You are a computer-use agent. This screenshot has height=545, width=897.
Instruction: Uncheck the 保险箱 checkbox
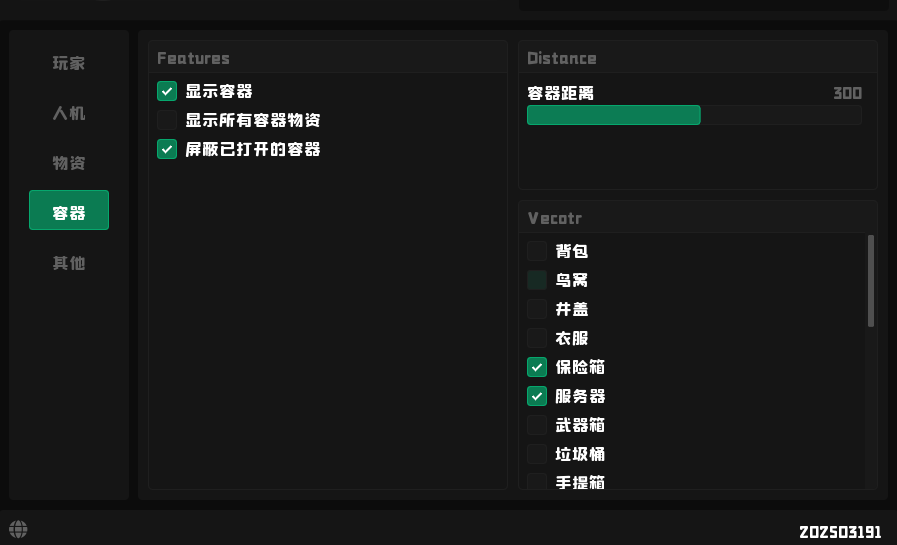(537, 367)
